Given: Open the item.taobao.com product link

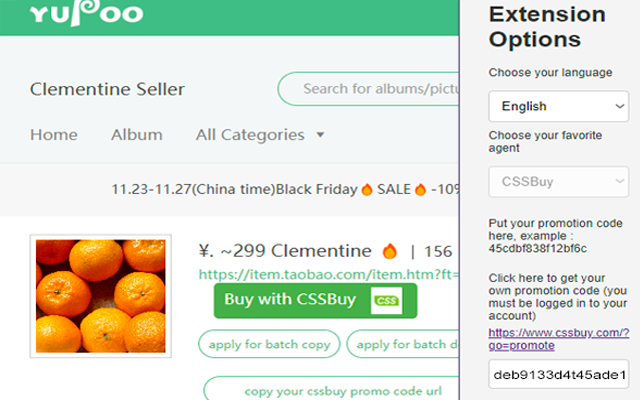Looking at the screenshot, I should pos(328,273).
